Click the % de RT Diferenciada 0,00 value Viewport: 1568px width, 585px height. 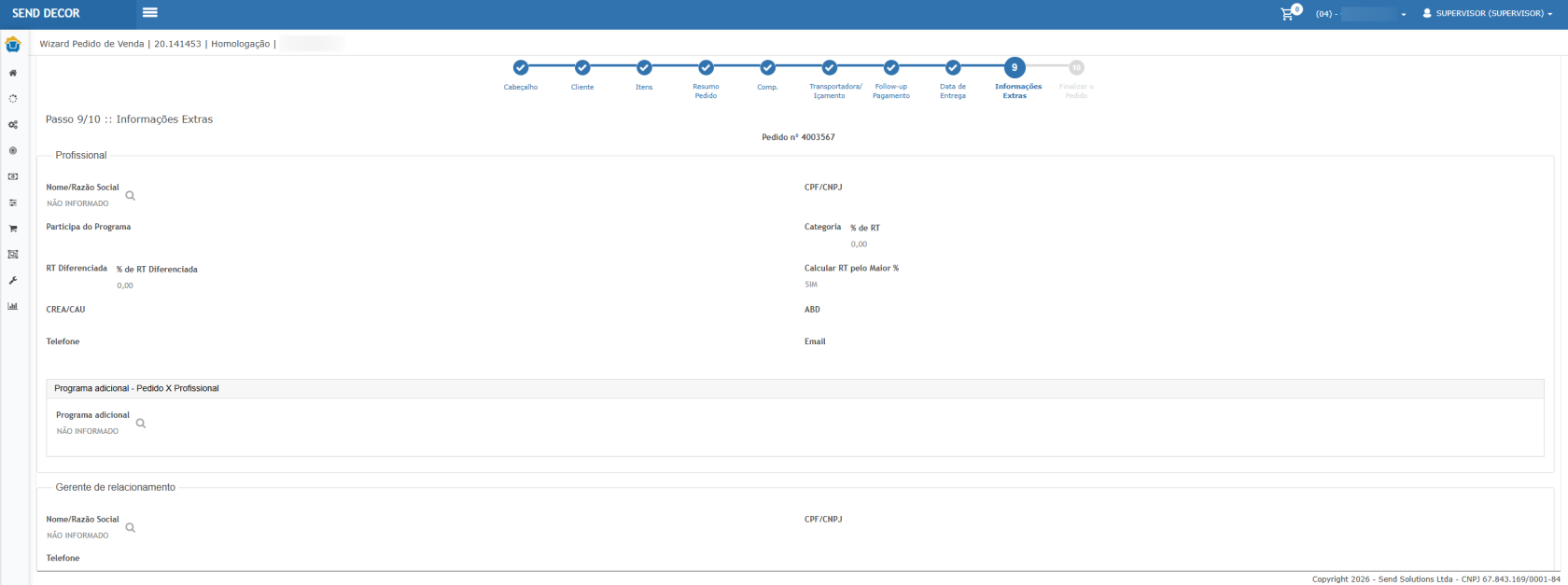[125, 286]
